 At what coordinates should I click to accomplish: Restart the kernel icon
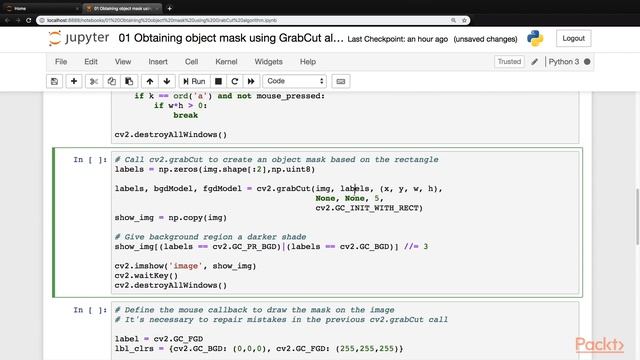pyautogui.click(x=235, y=81)
